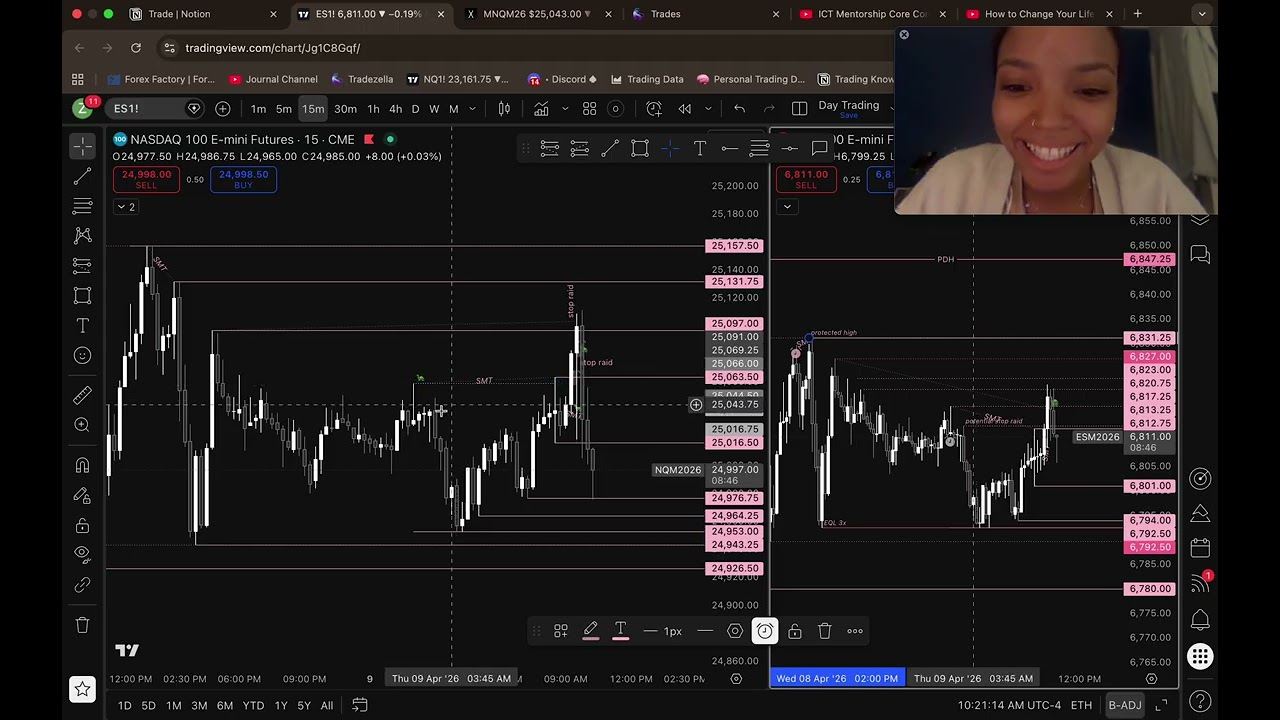Viewport: 1280px width, 720px height.
Task: Open the line style selector in drawing toolbar
Action: click(x=705, y=631)
